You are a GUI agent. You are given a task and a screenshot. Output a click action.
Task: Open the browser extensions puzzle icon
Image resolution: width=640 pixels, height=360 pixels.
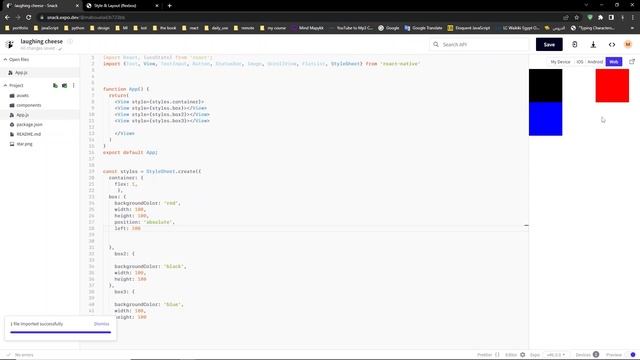point(600,18)
